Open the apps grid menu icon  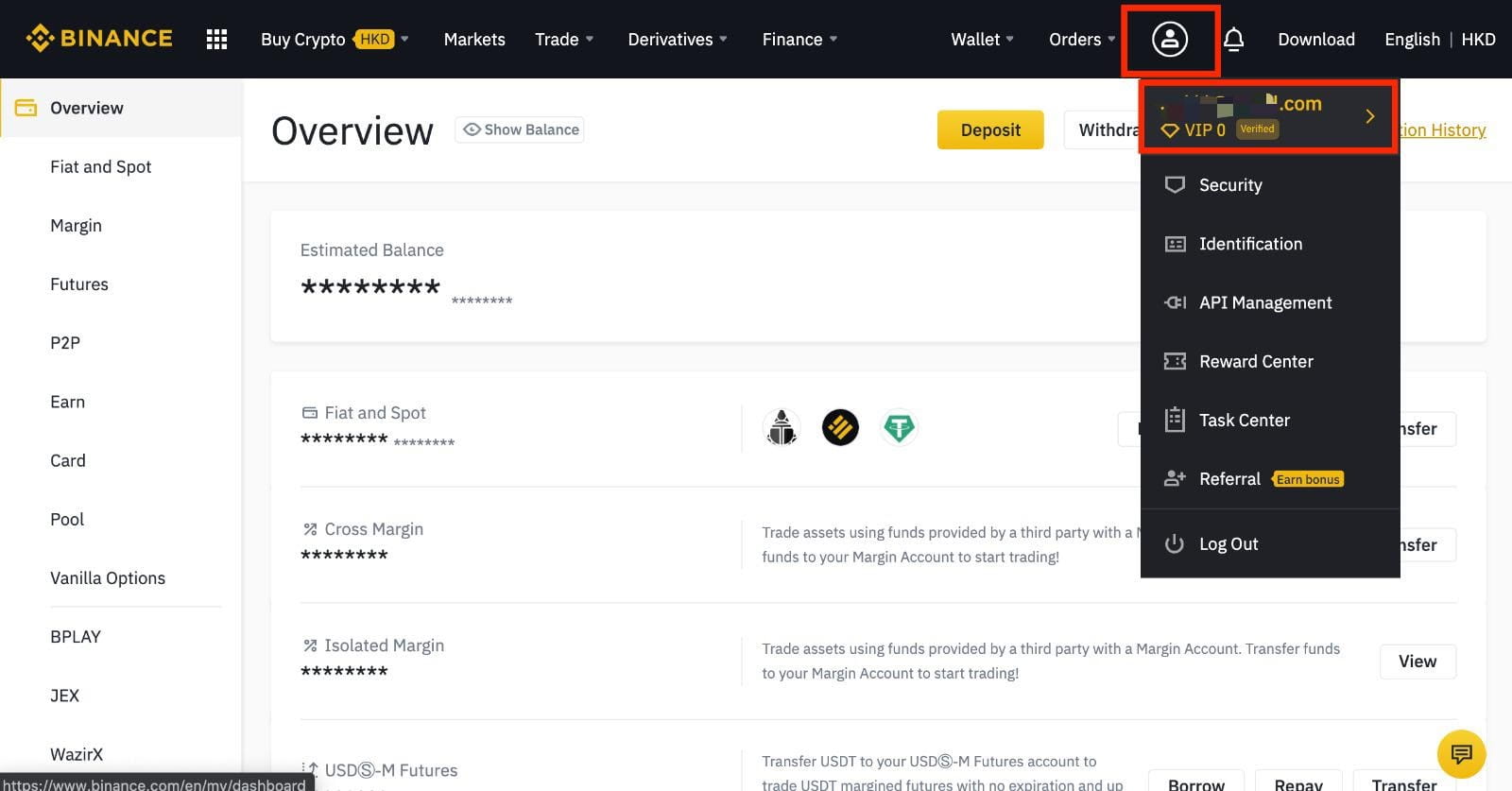coord(216,39)
